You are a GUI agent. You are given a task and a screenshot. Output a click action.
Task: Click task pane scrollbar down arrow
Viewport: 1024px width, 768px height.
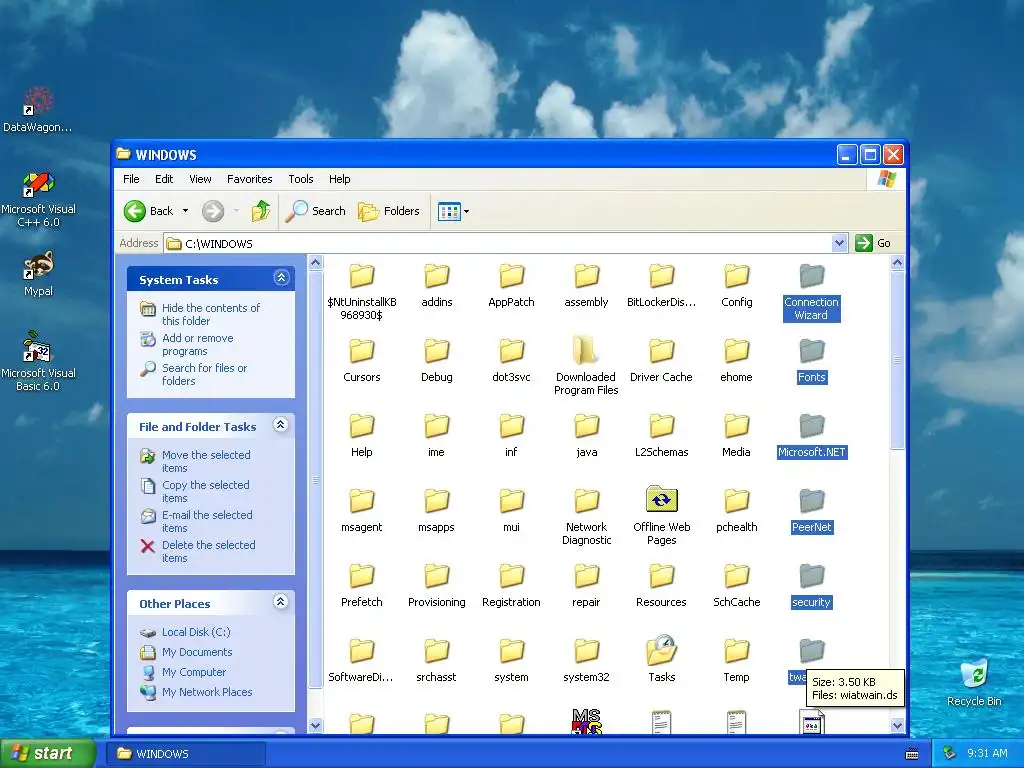coord(315,725)
